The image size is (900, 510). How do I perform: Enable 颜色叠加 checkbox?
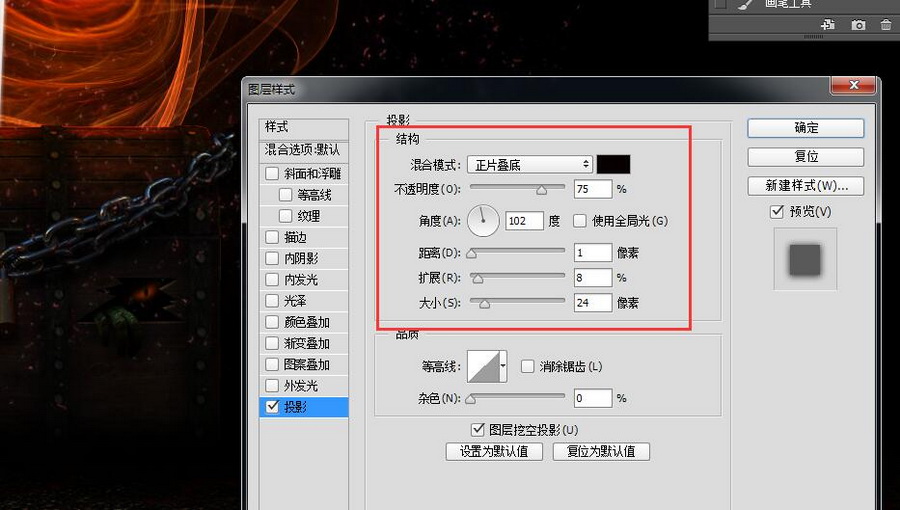point(272,322)
